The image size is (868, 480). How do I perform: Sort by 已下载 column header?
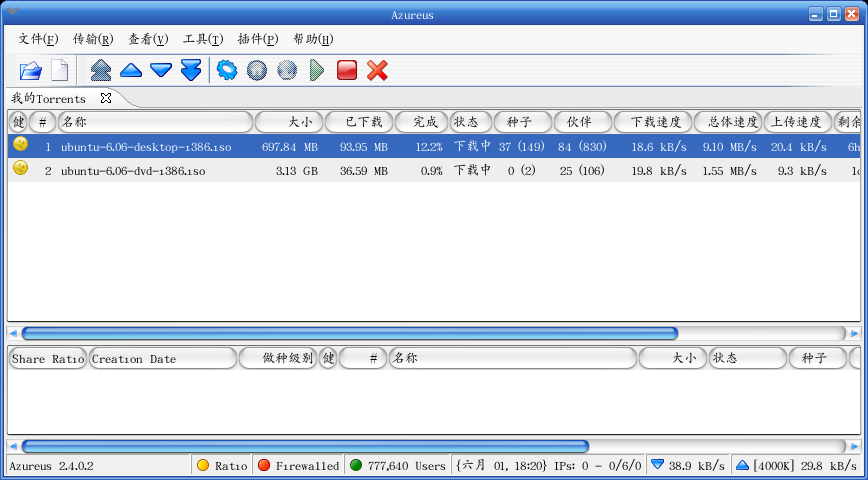[359, 122]
